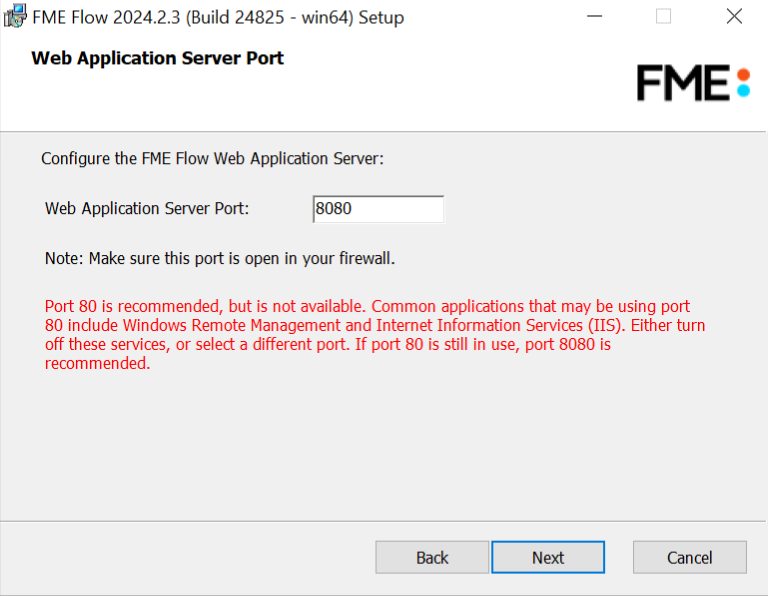The width and height of the screenshot is (768, 596).
Task: Click the bold Web Application Server Port heading
Action: tap(157, 58)
